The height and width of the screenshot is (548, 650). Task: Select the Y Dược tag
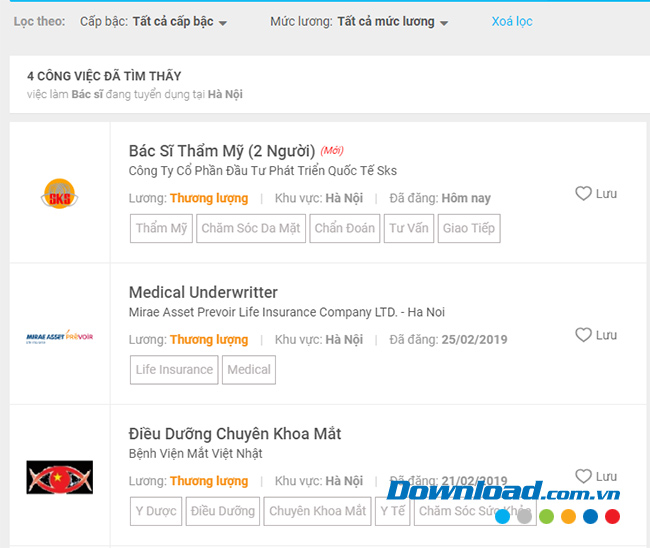point(156,511)
